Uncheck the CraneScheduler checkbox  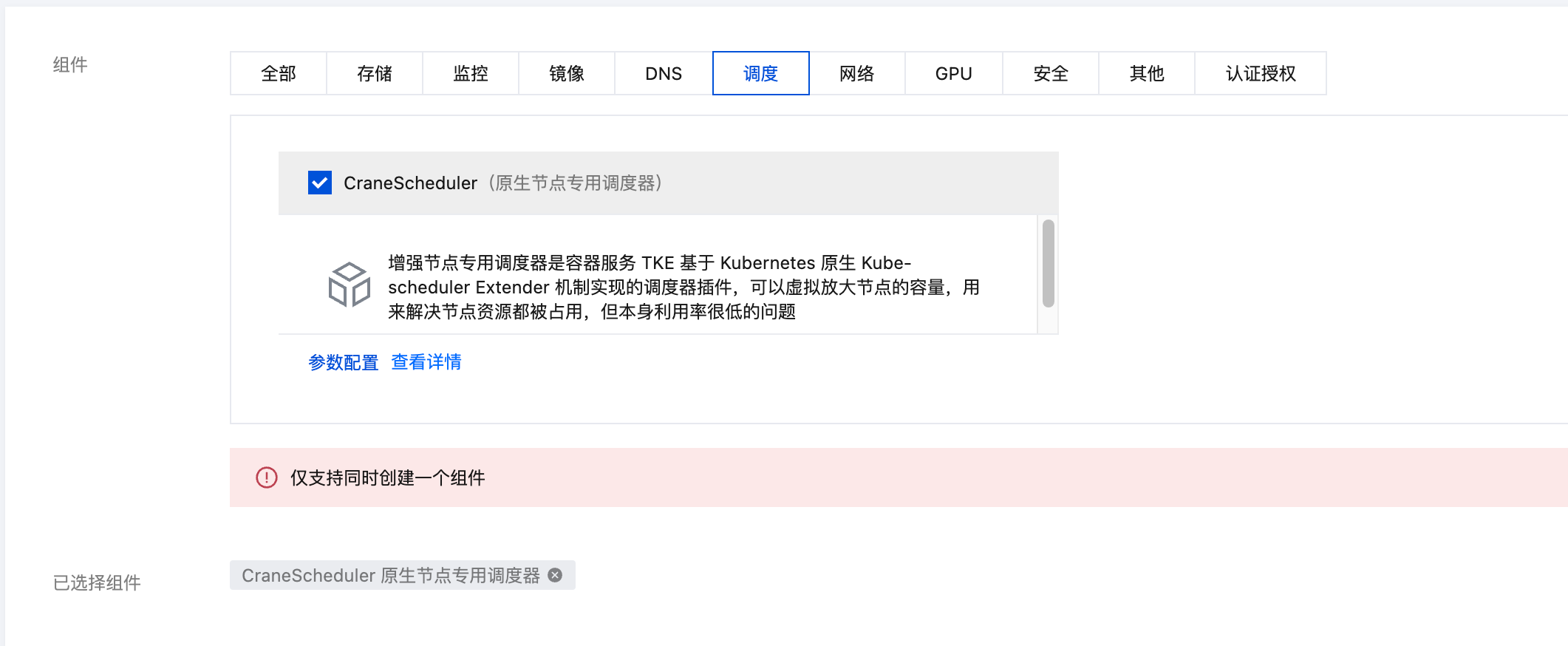tap(320, 183)
